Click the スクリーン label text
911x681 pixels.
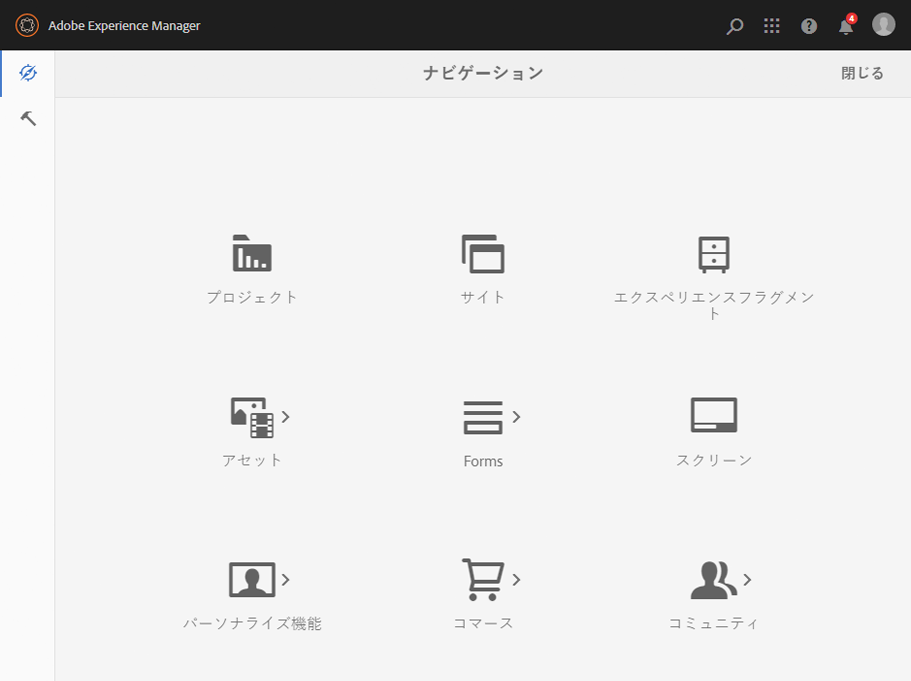713,460
